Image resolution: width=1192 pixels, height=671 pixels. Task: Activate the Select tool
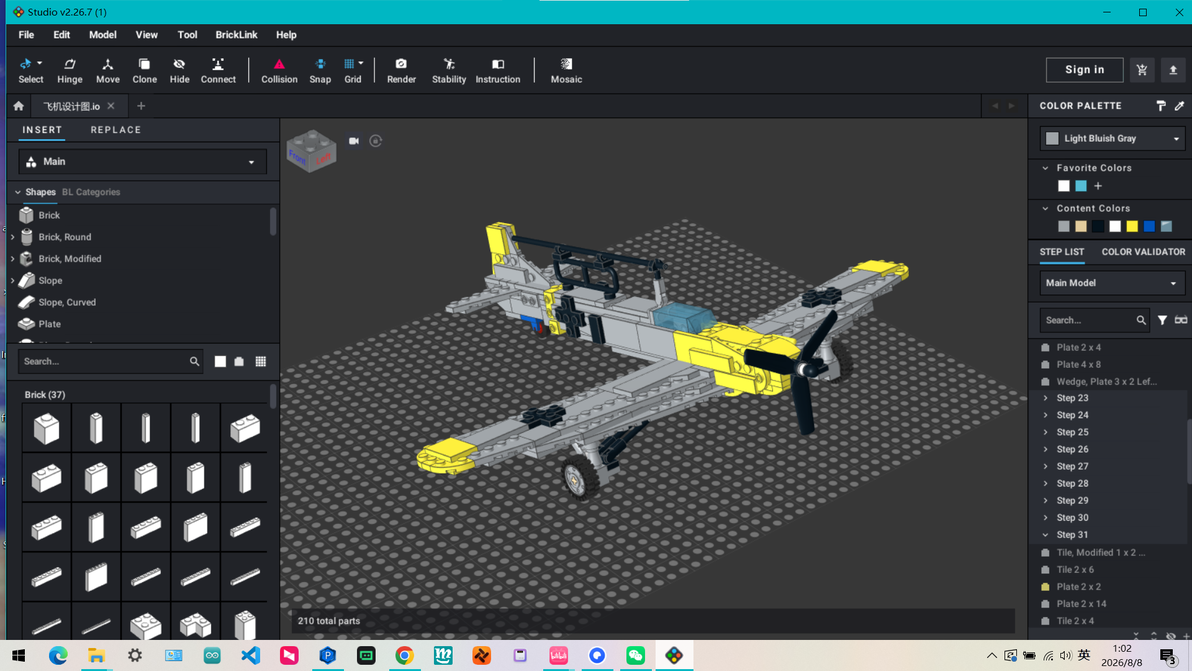pos(30,71)
